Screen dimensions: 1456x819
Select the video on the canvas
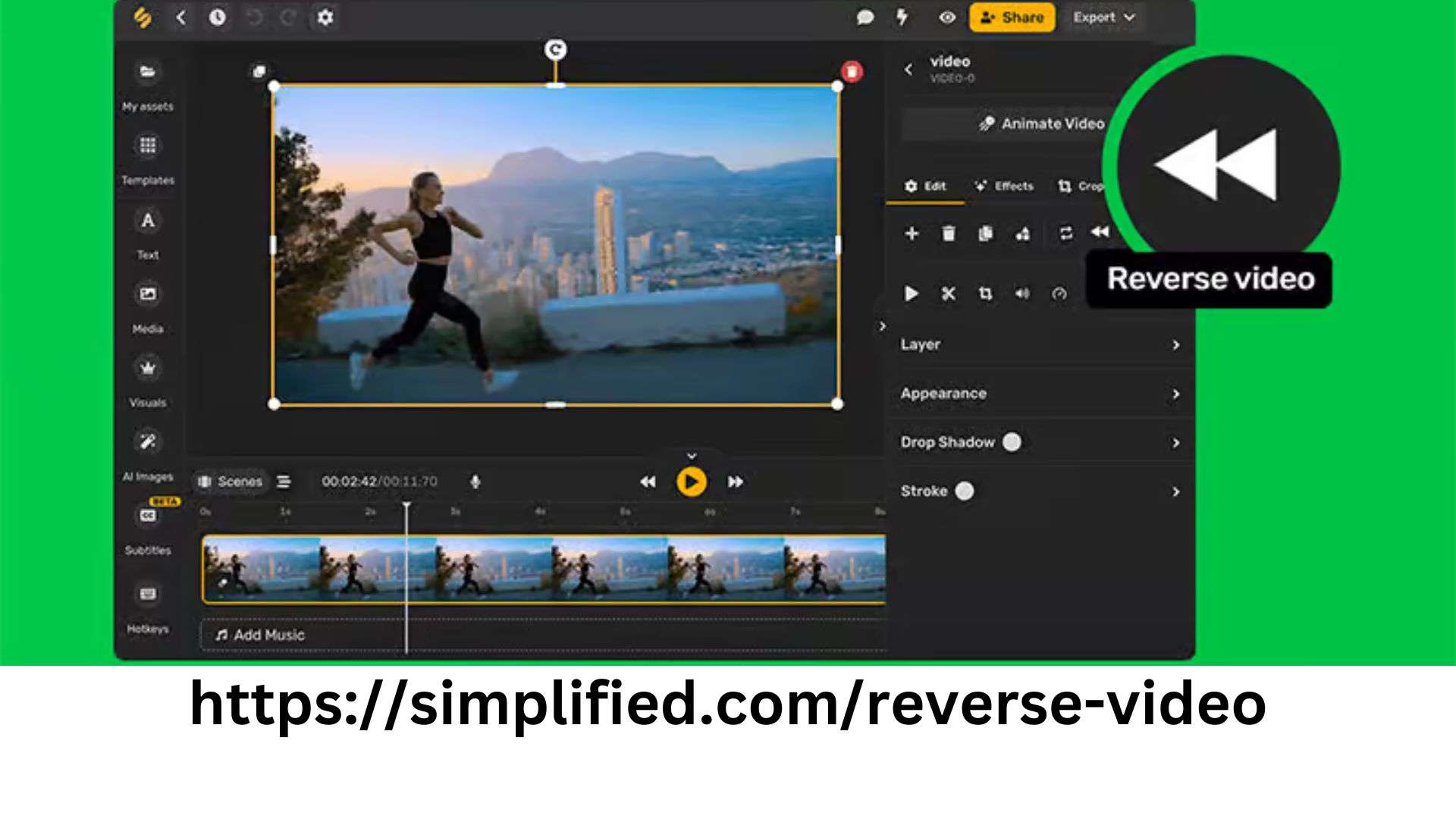[556, 245]
